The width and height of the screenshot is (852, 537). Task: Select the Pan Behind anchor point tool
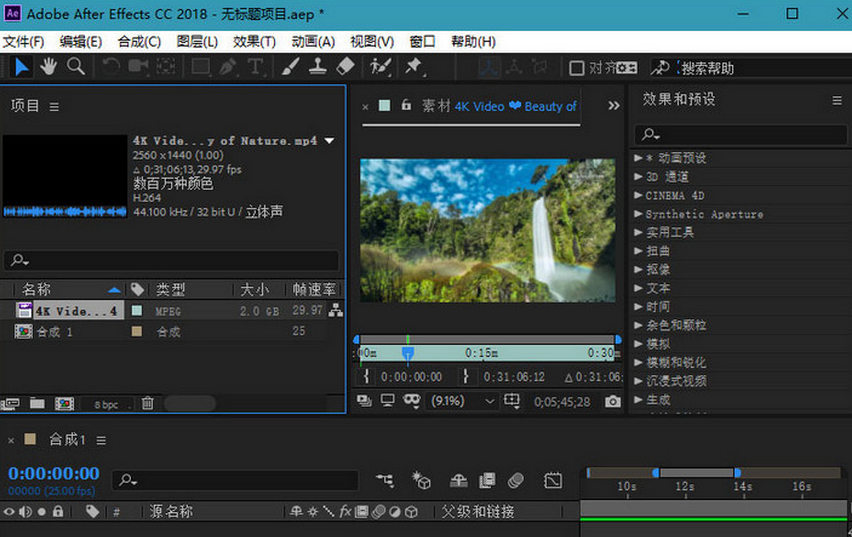pos(166,67)
